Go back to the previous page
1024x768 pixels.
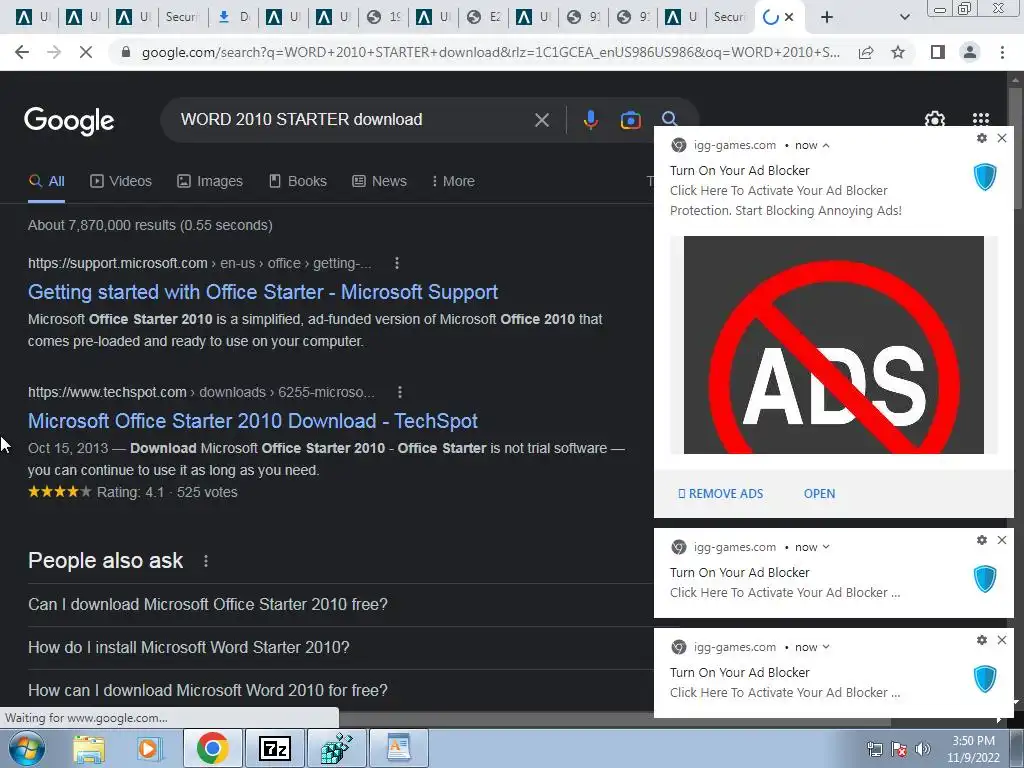click(x=22, y=52)
